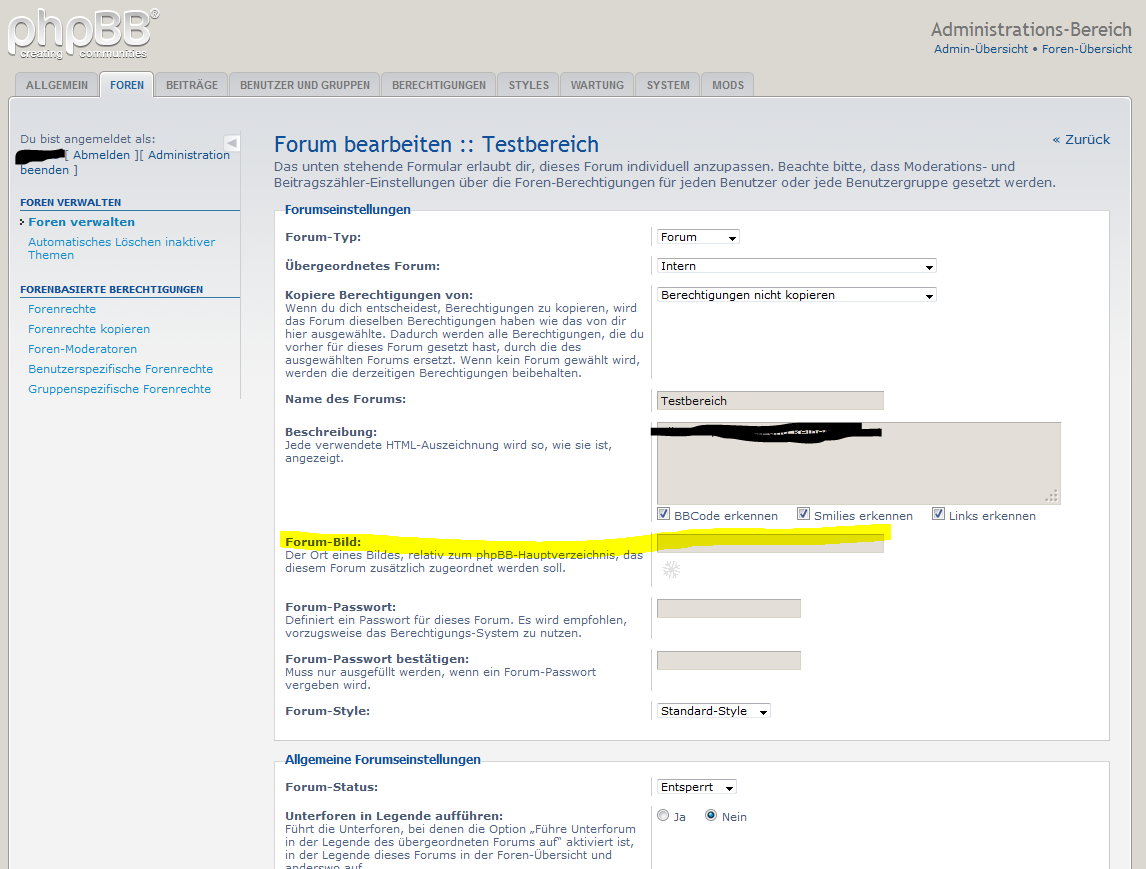Open the Benutzer und Gruppen tab
The width and height of the screenshot is (1146, 869).
point(305,85)
